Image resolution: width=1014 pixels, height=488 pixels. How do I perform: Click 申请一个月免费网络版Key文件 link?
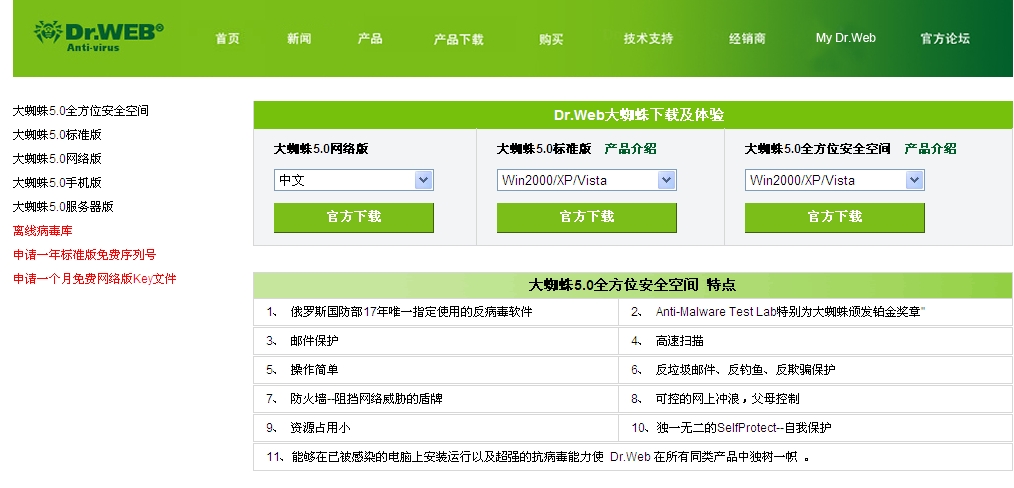point(94,279)
